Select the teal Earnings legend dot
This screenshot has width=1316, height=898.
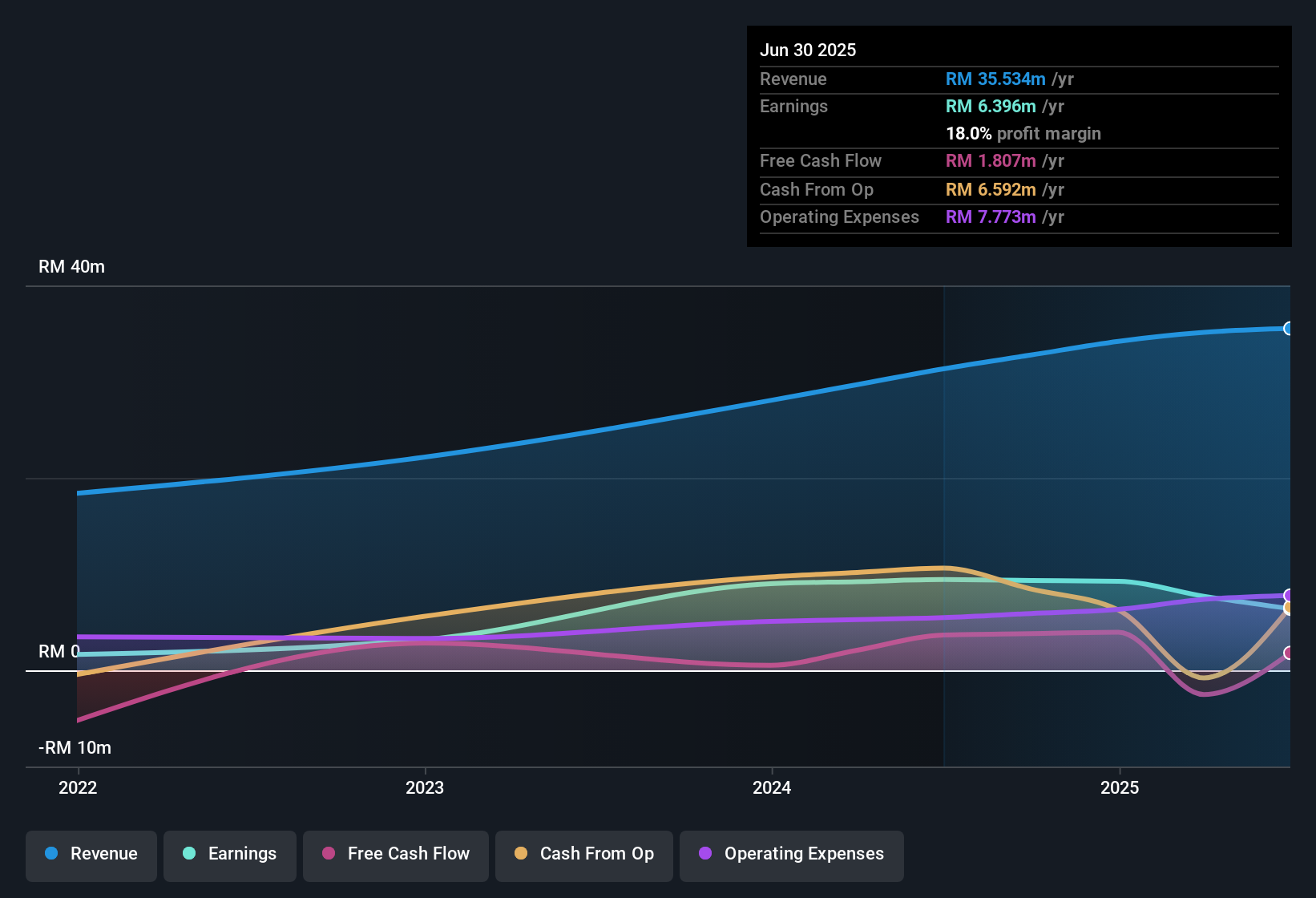click(189, 854)
